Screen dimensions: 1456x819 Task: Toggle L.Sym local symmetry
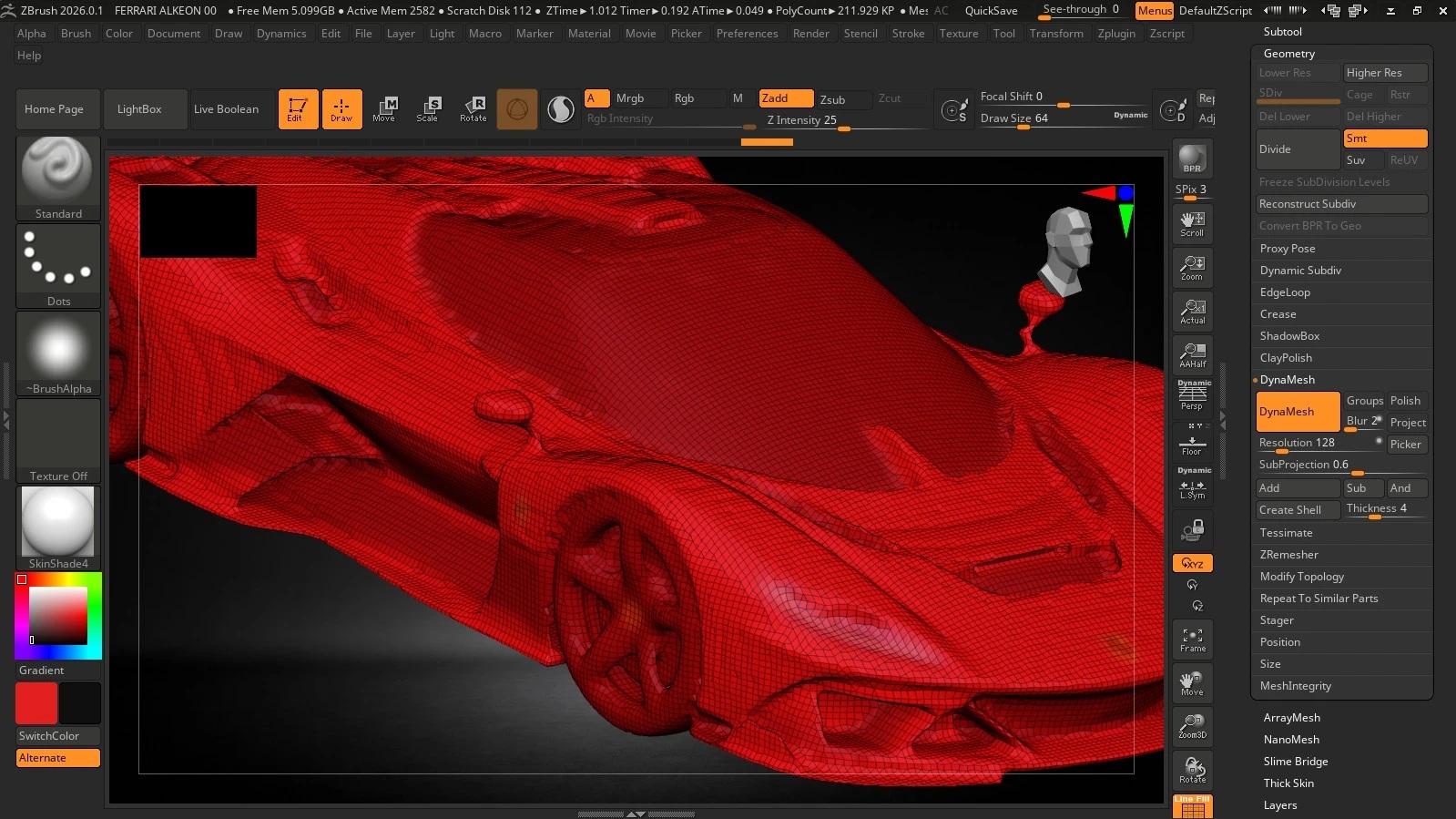1192,485
